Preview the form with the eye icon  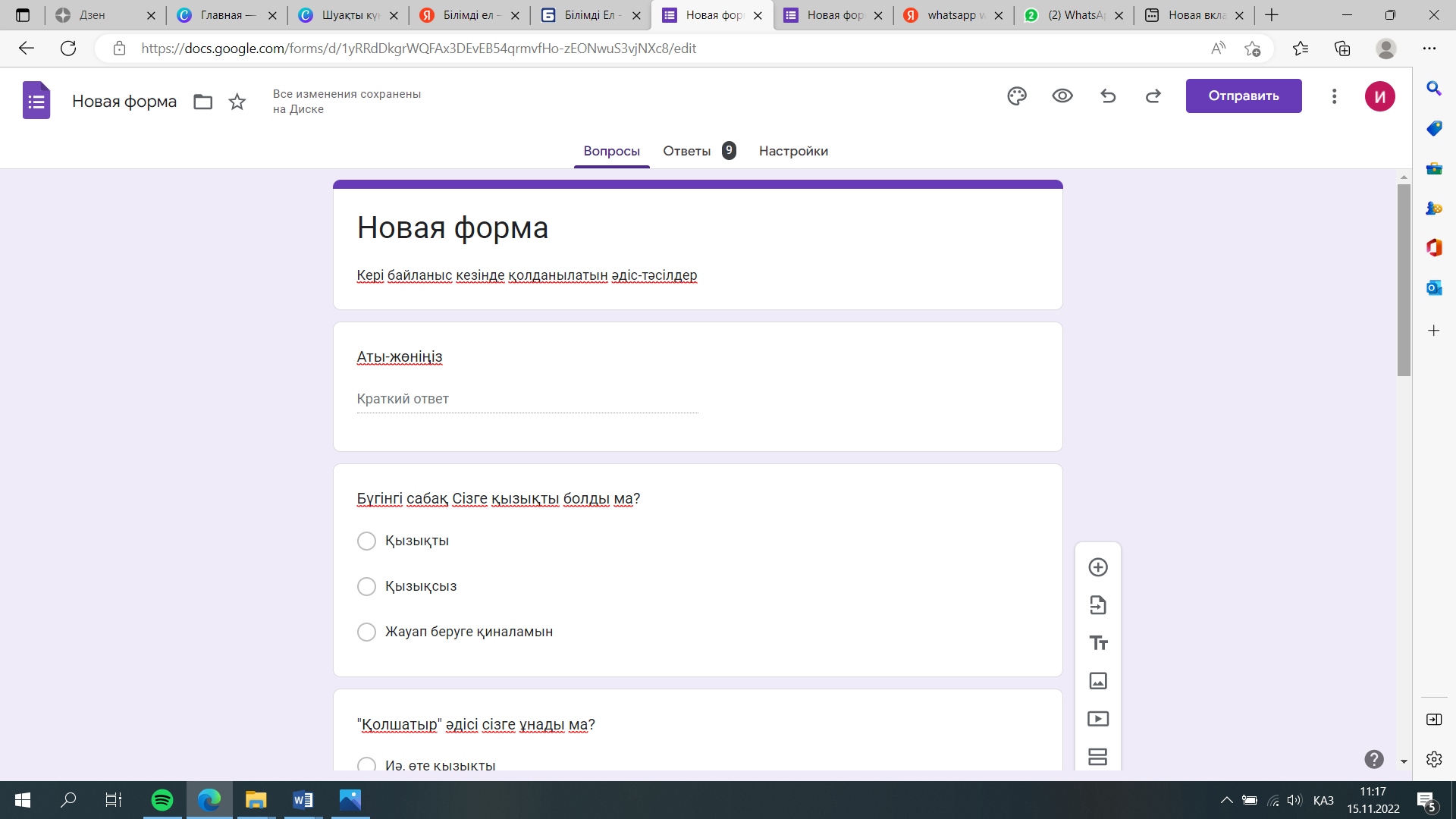[x=1062, y=96]
